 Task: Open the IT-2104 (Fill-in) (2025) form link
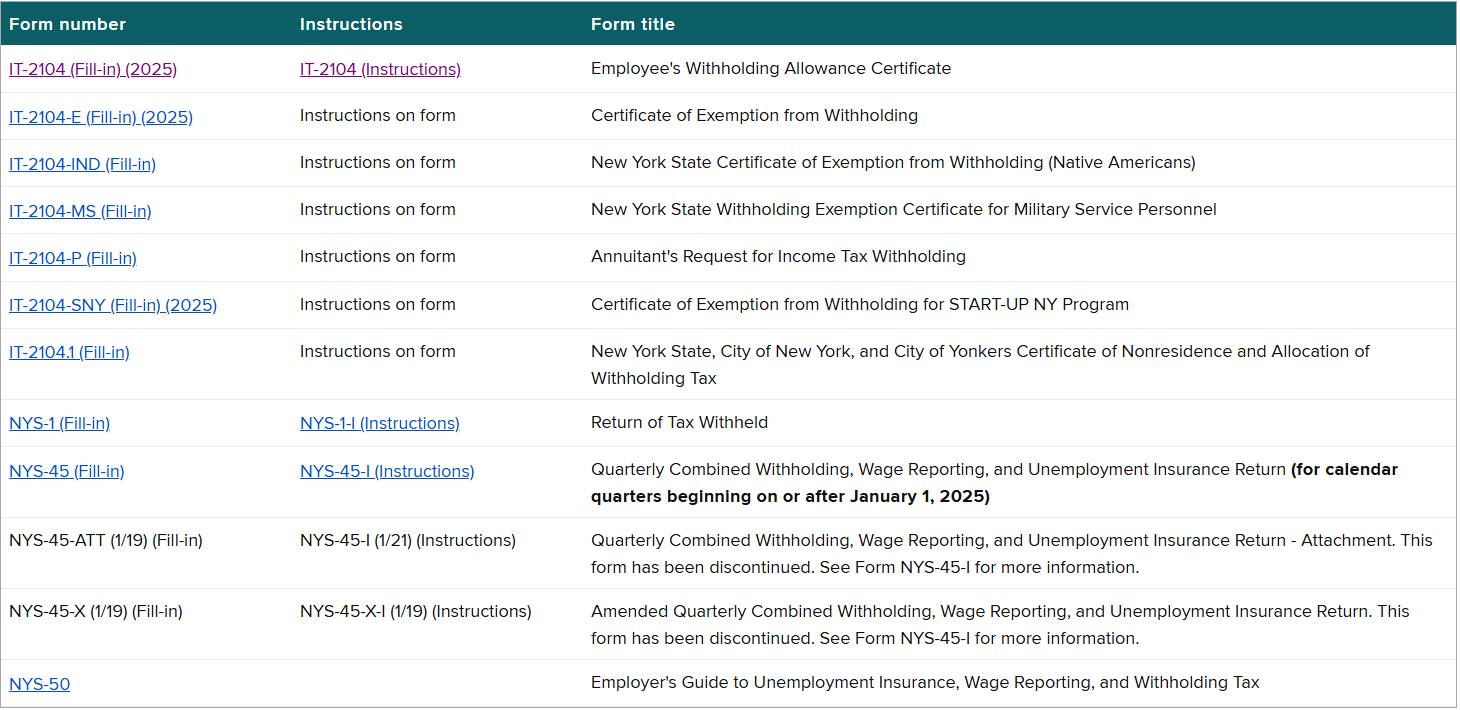point(93,69)
